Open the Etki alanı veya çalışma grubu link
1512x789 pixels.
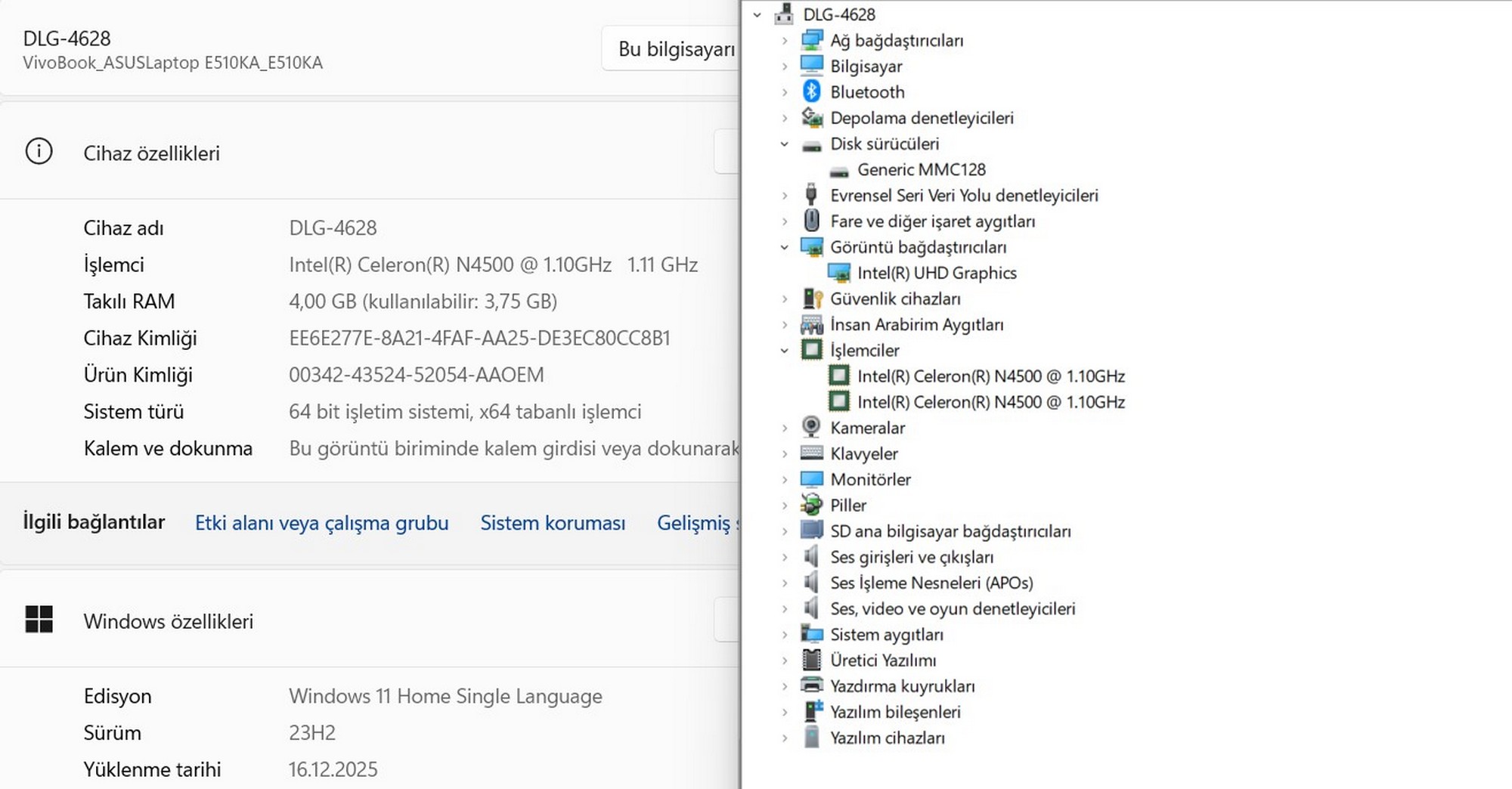click(x=321, y=523)
